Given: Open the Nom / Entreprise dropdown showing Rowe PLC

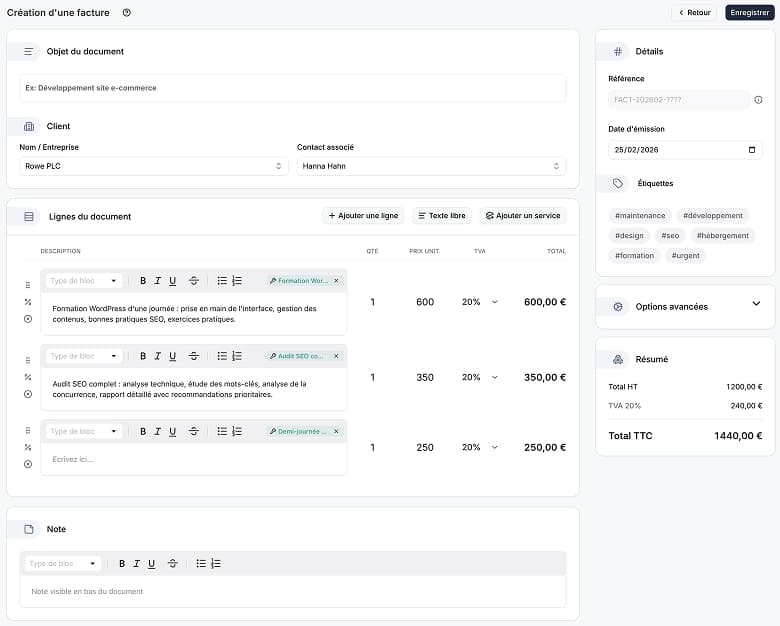Looking at the screenshot, I should point(154,166).
